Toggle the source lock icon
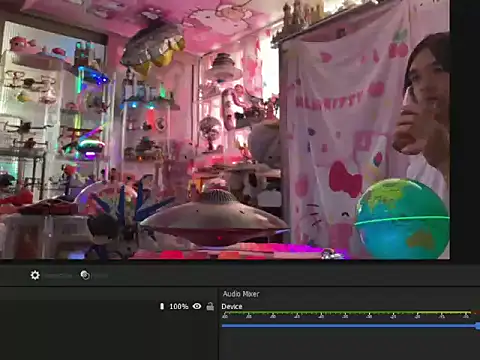This screenshot has width=480, height=360. (210, 306)
